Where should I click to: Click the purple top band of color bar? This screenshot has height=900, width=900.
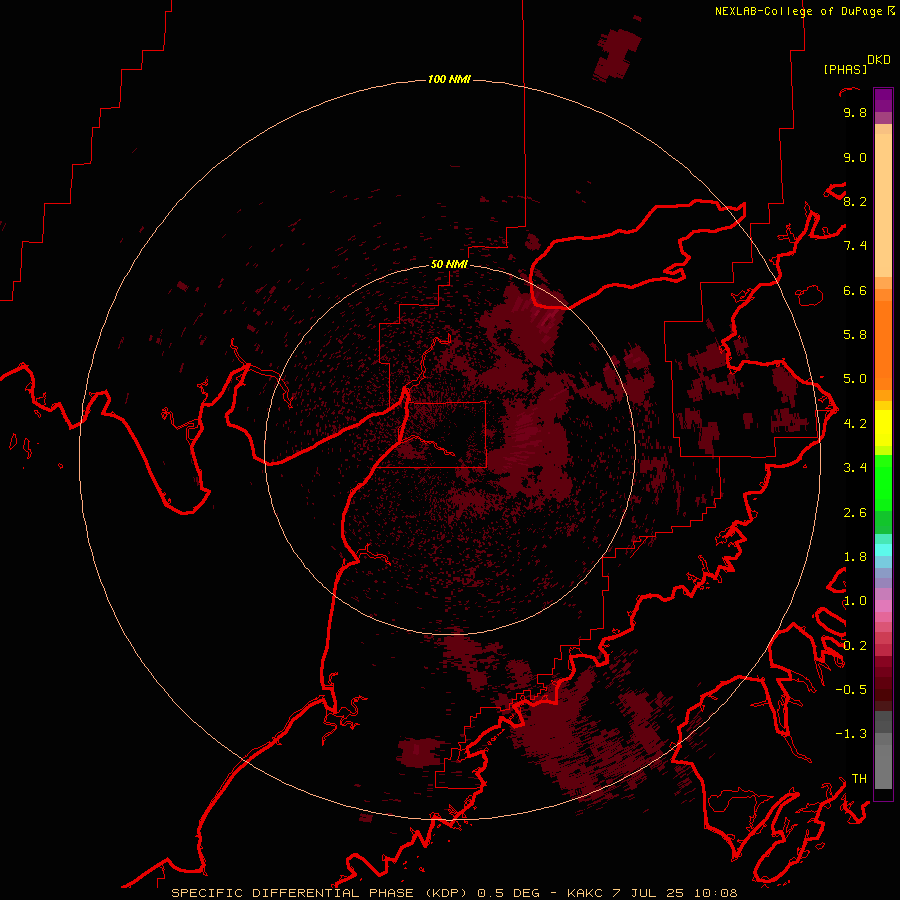(883, 100)
